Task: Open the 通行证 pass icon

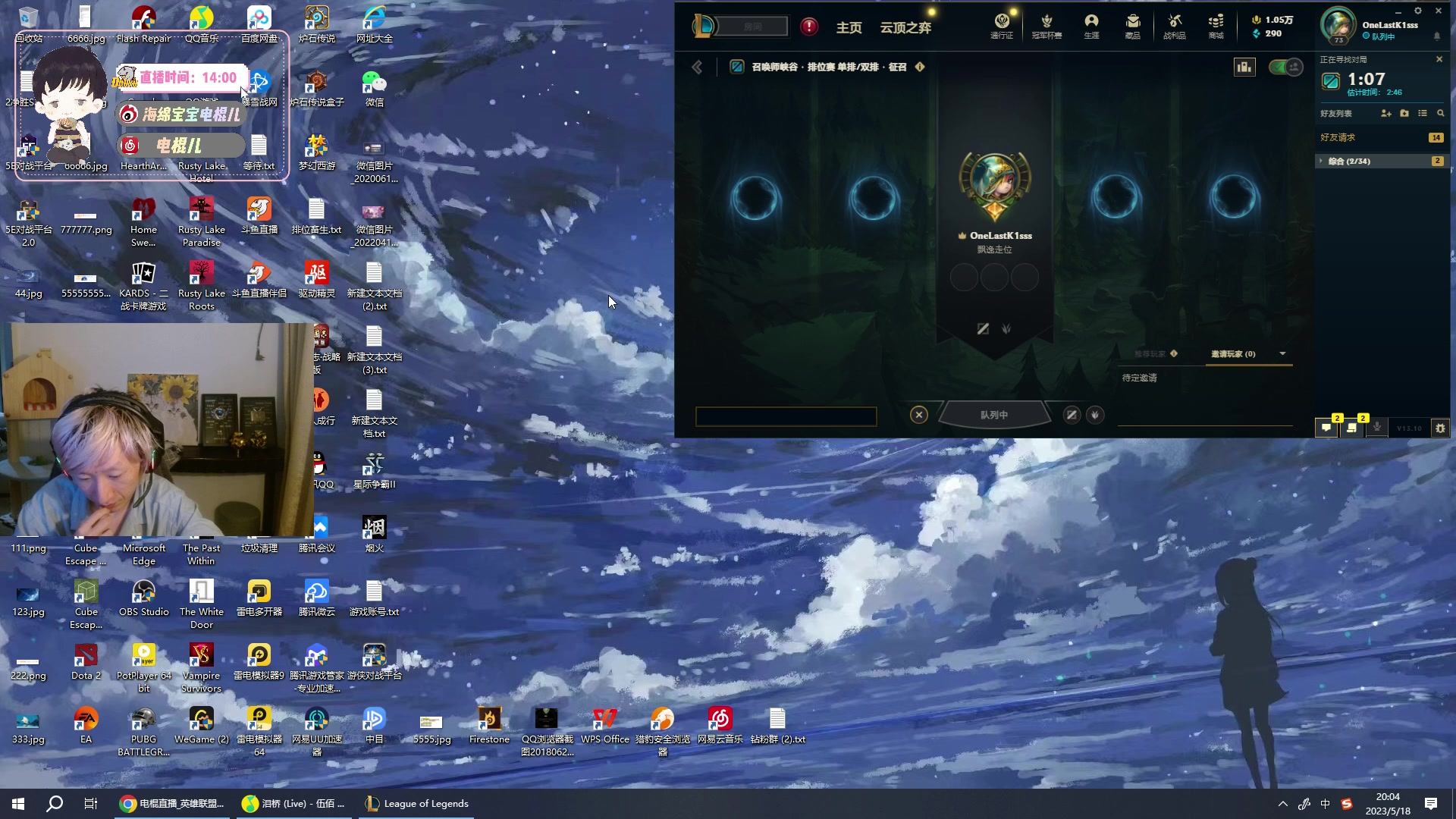Action: tap(1002, 25)
